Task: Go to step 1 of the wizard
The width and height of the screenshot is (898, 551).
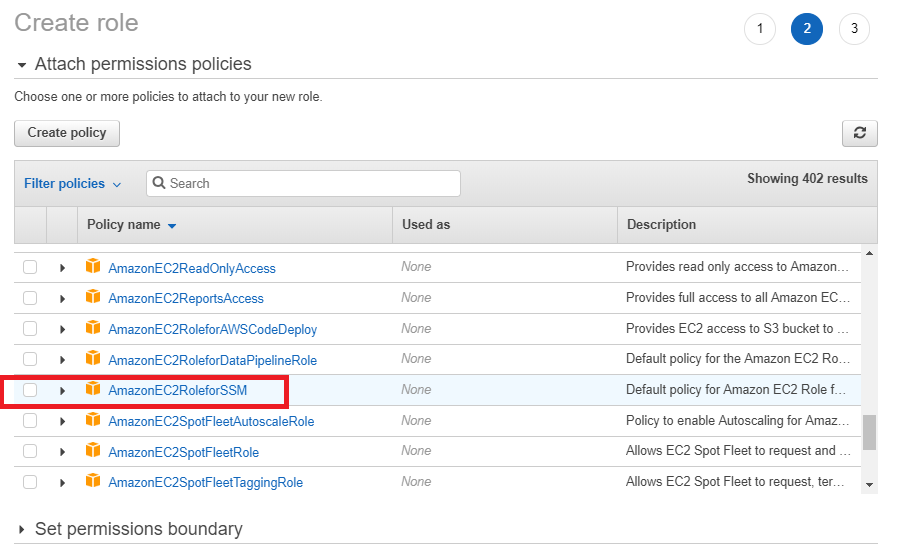Action: (760, 29)
